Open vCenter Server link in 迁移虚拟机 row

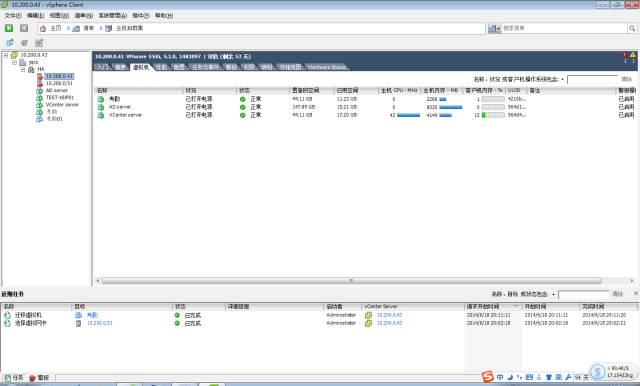[x=389, y=315]
